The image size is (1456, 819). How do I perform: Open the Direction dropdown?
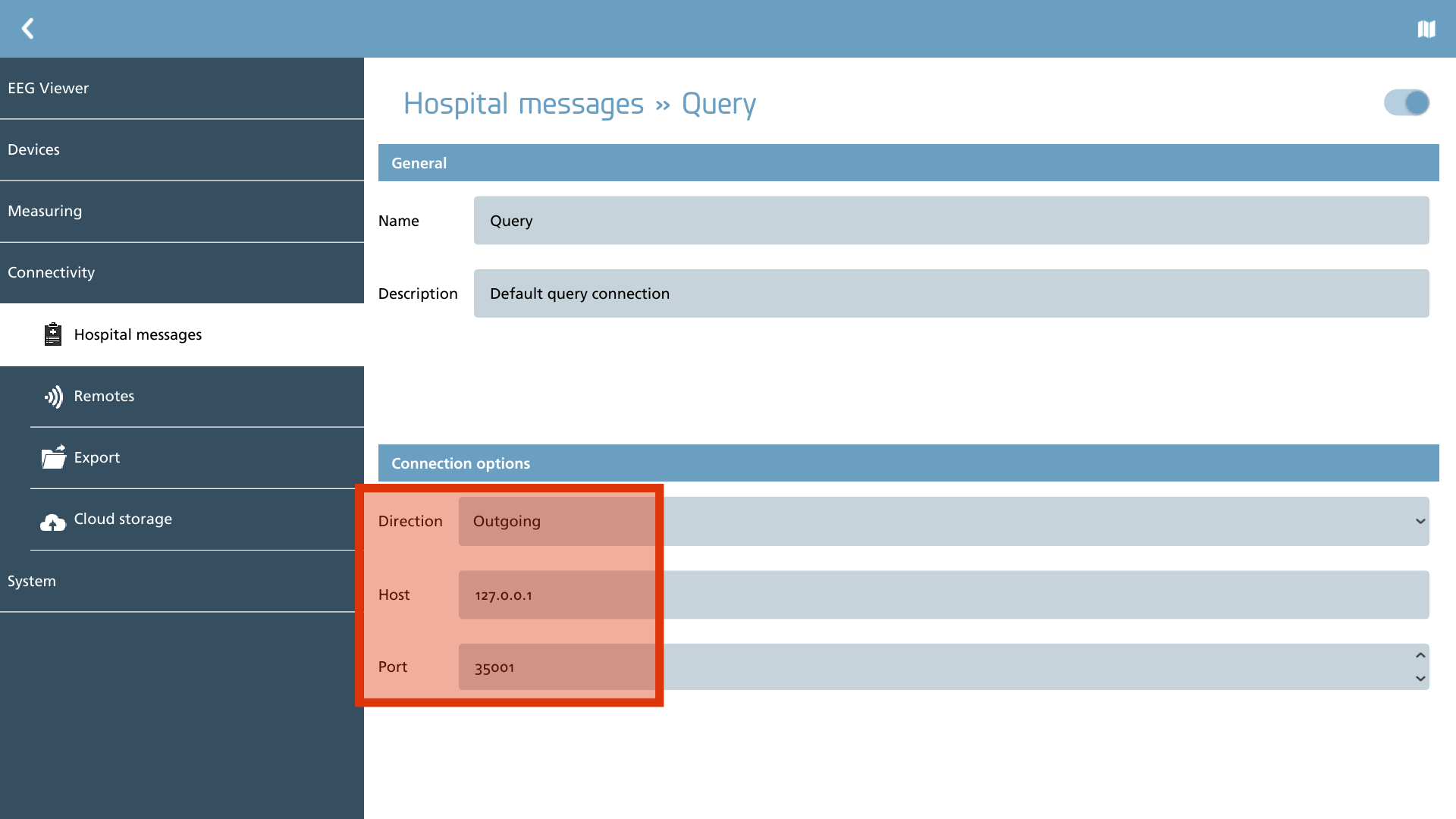coord(943,521)
